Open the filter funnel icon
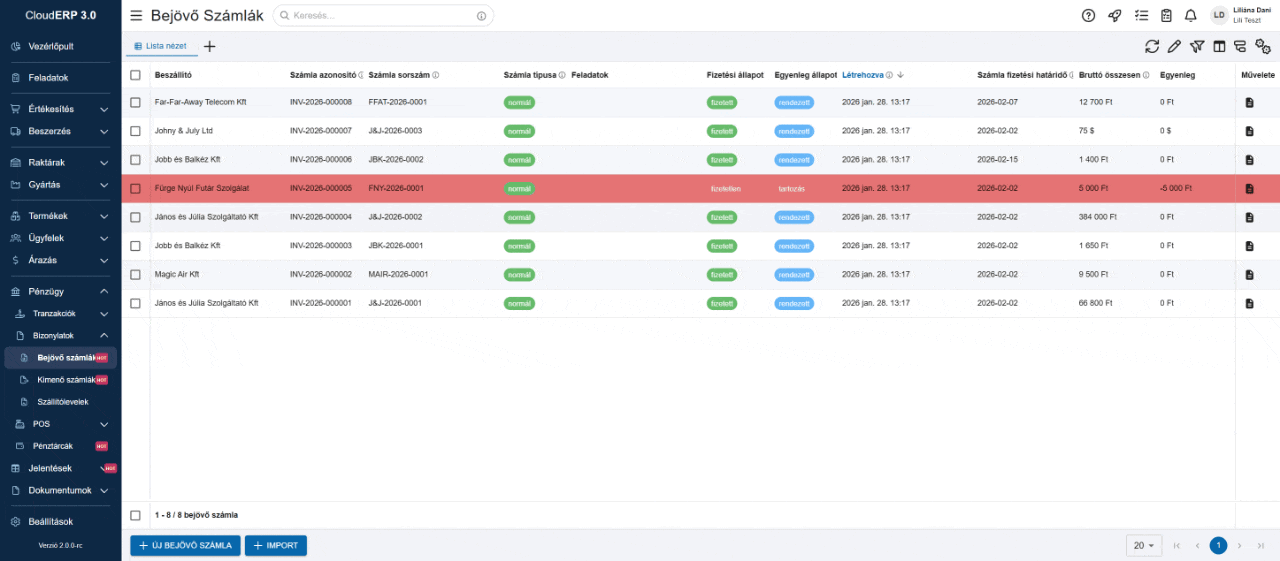 (x=1197, y=46)
